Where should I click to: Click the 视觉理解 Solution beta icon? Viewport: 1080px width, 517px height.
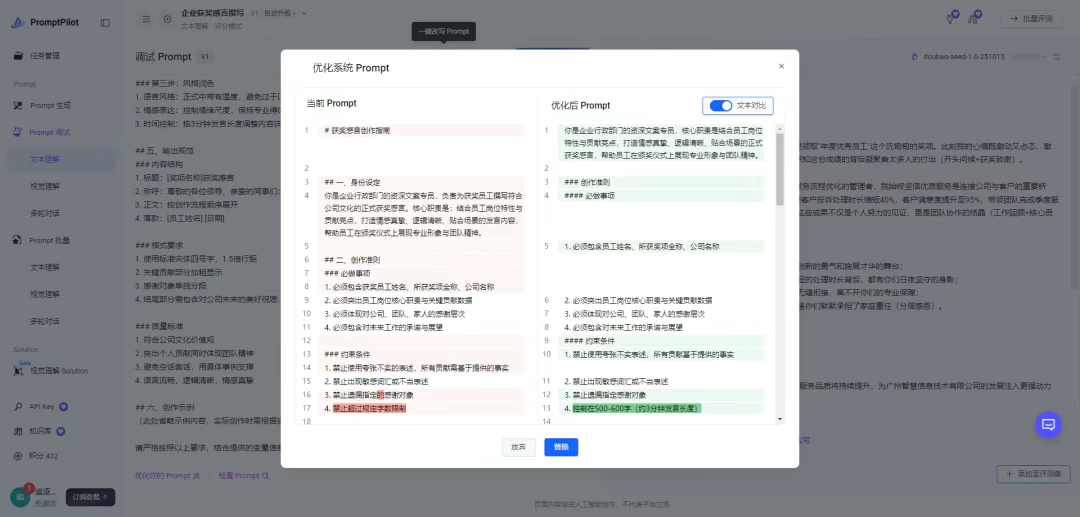point(19,369)
